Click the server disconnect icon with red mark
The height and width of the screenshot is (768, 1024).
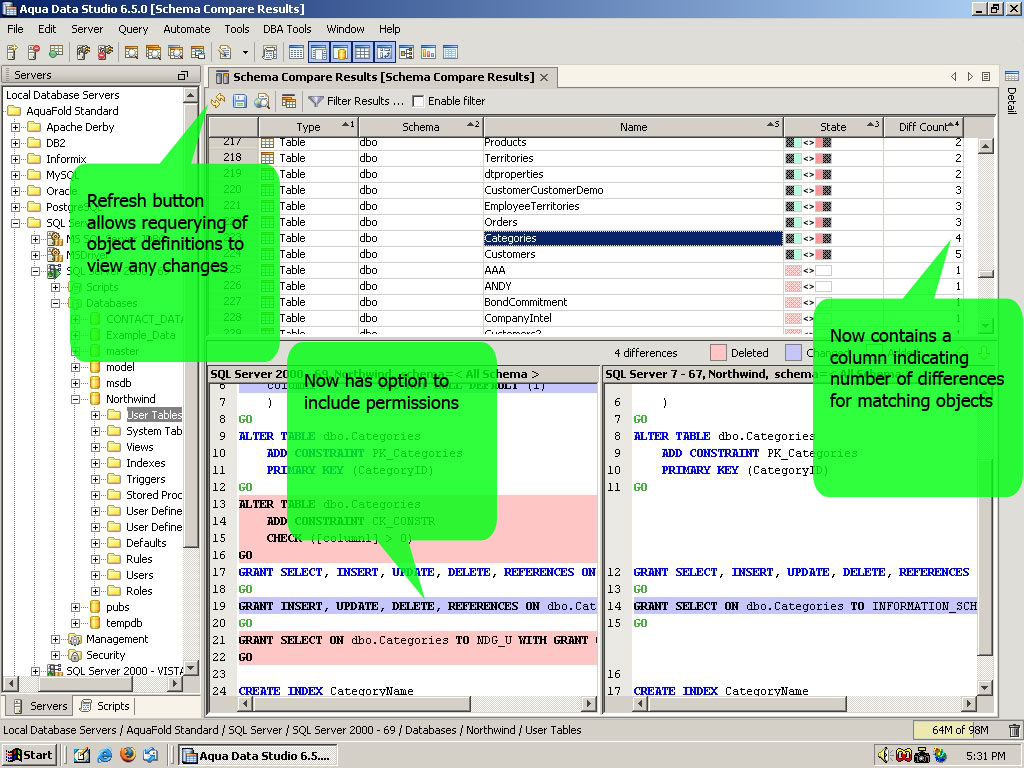coord(105,52)
